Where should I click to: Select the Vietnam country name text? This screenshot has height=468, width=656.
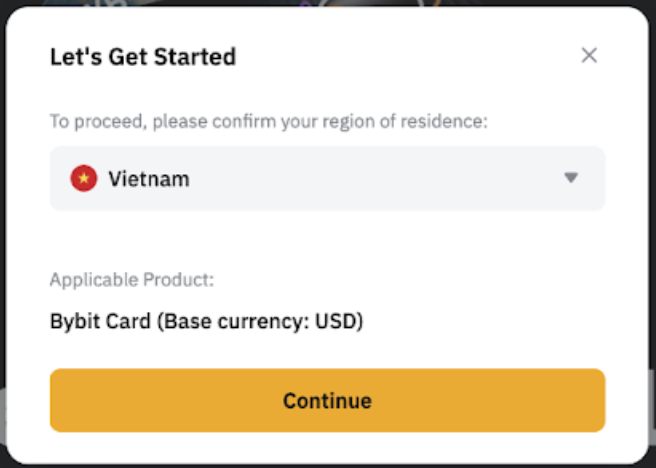(148, 180)
